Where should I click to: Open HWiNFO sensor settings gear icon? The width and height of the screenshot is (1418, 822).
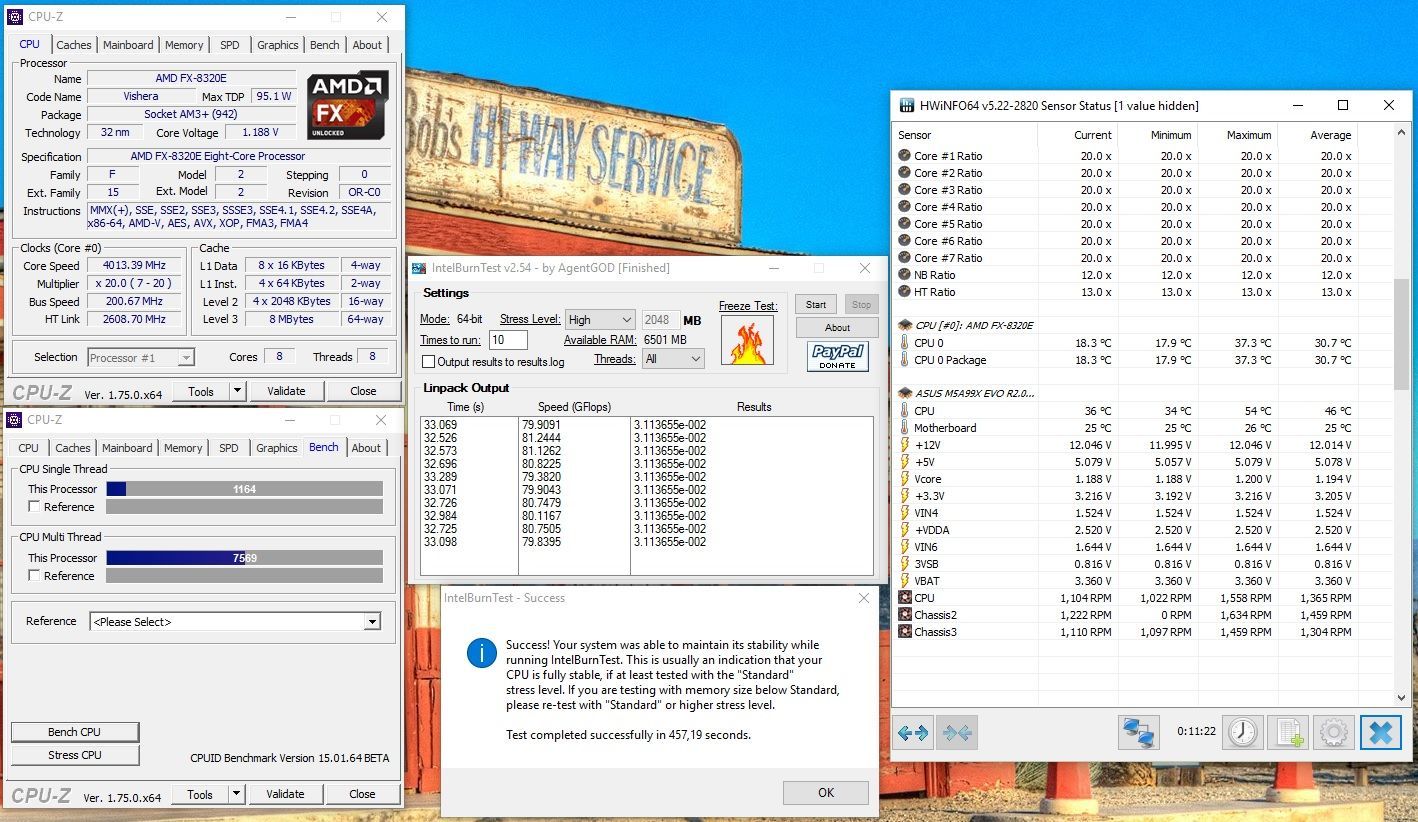click(1334, 733)
